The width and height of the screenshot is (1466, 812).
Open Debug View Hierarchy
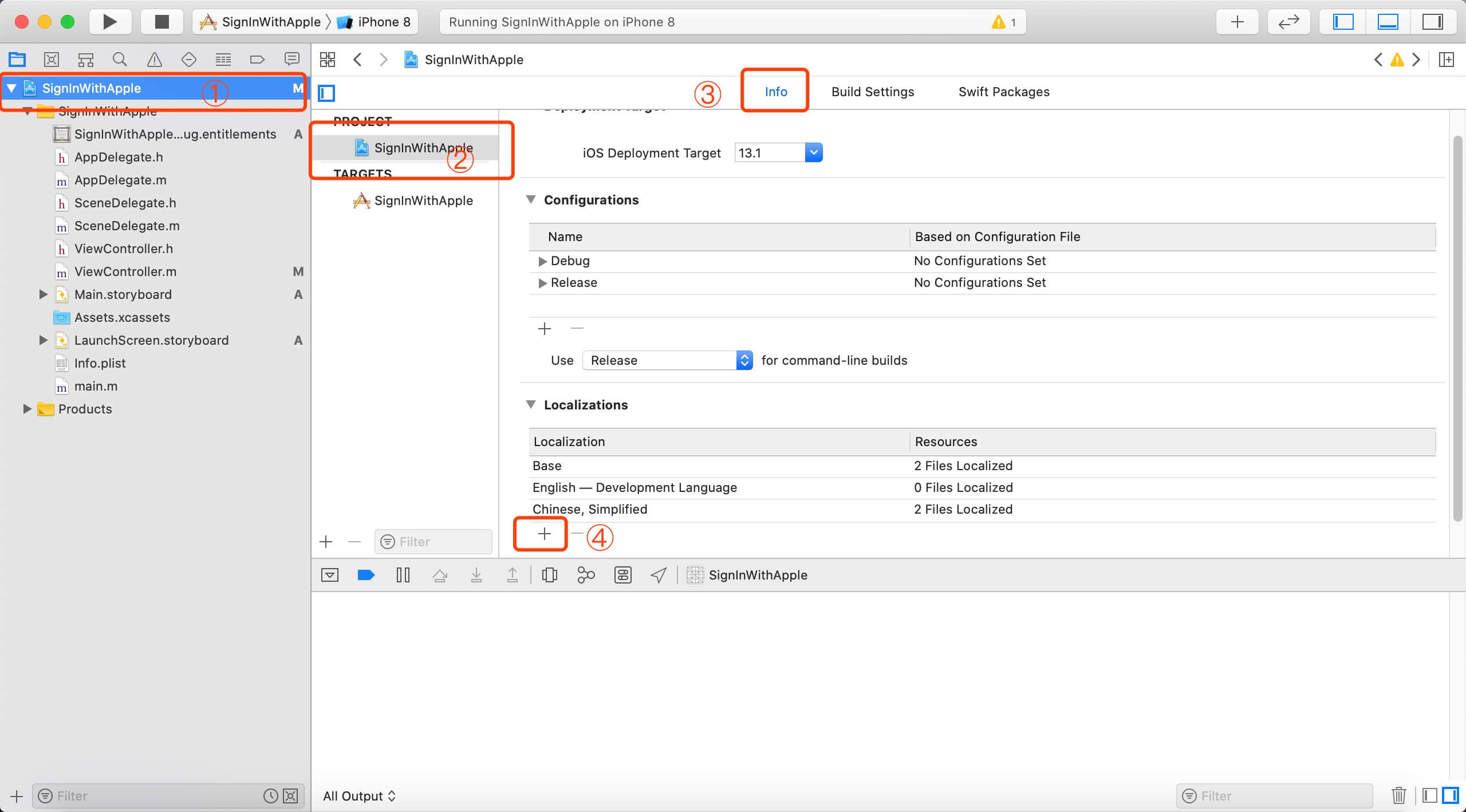(x=549, y=575)
